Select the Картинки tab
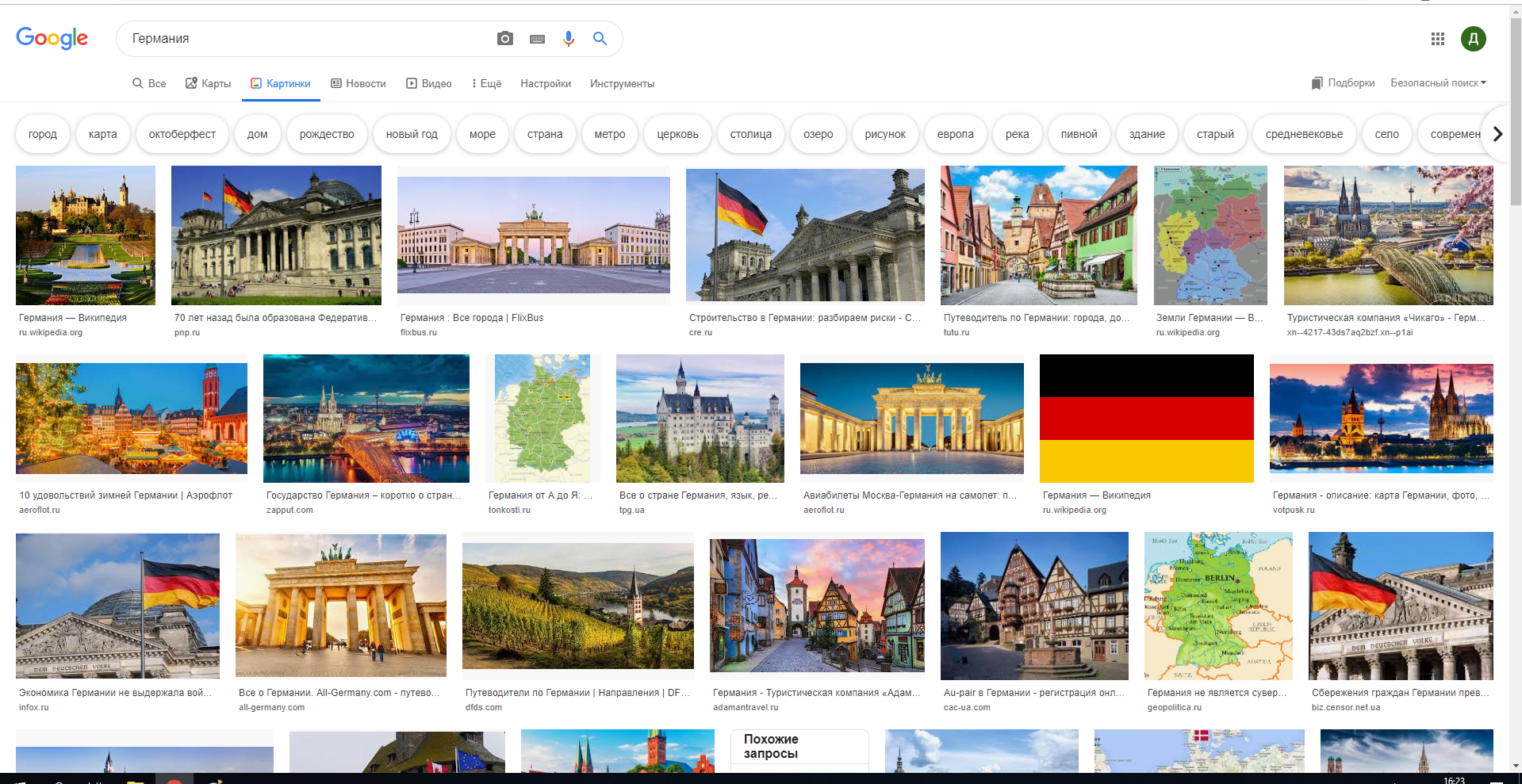Viewport: 1522px width, 784px height. (281, 83)
